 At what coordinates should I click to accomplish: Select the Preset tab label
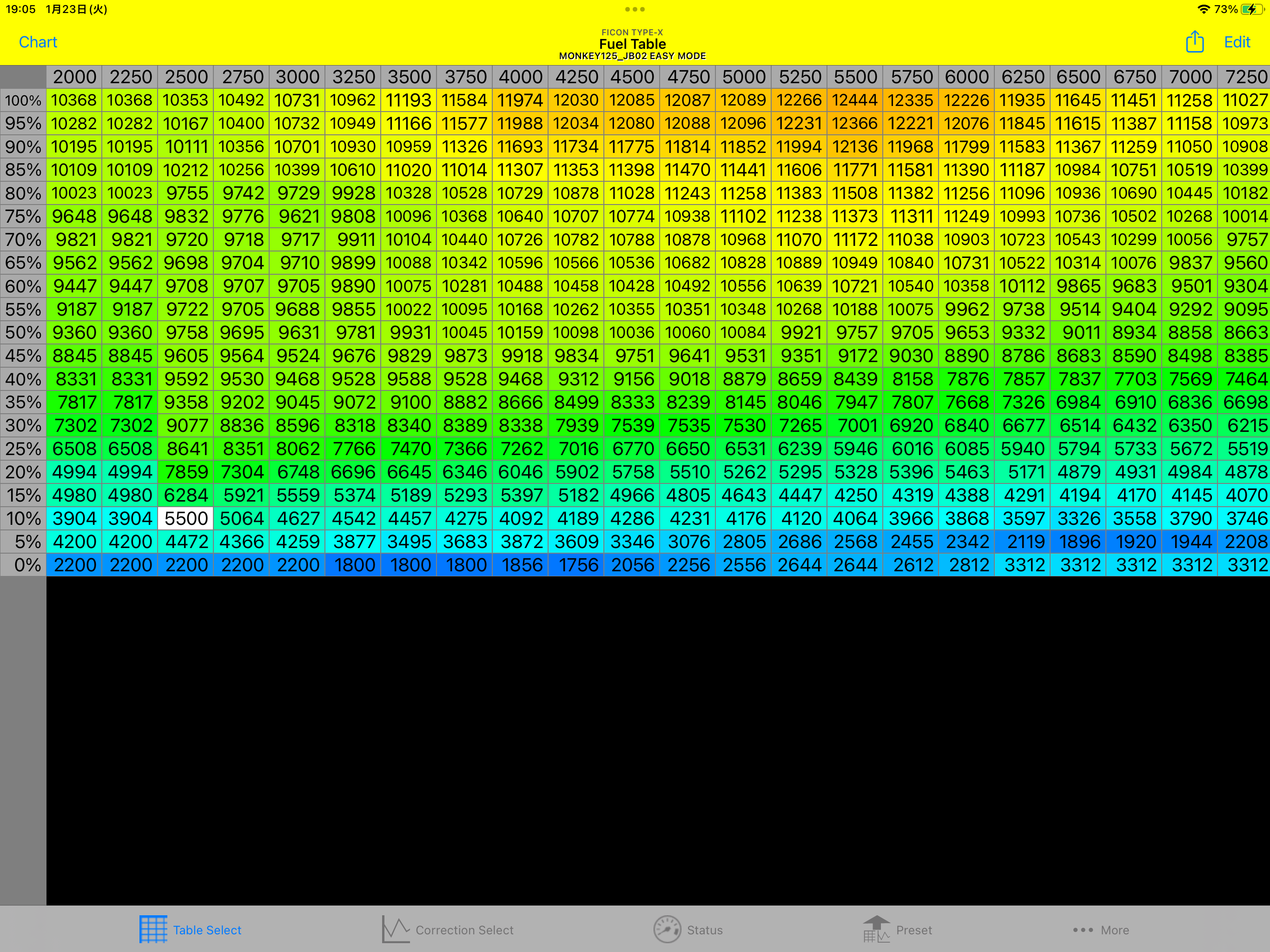point(913,930)
